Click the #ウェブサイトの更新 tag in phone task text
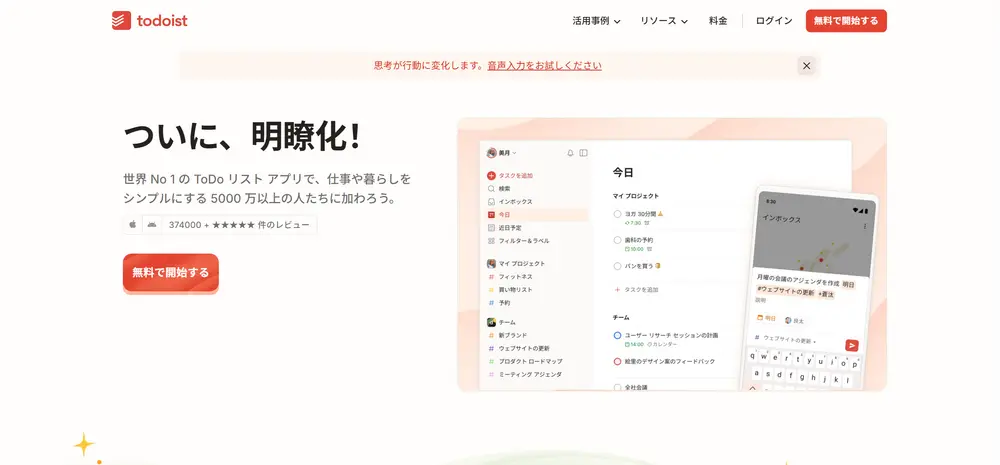The height and width of the screenshot is (465, 1000). click(x=785, y=293)
